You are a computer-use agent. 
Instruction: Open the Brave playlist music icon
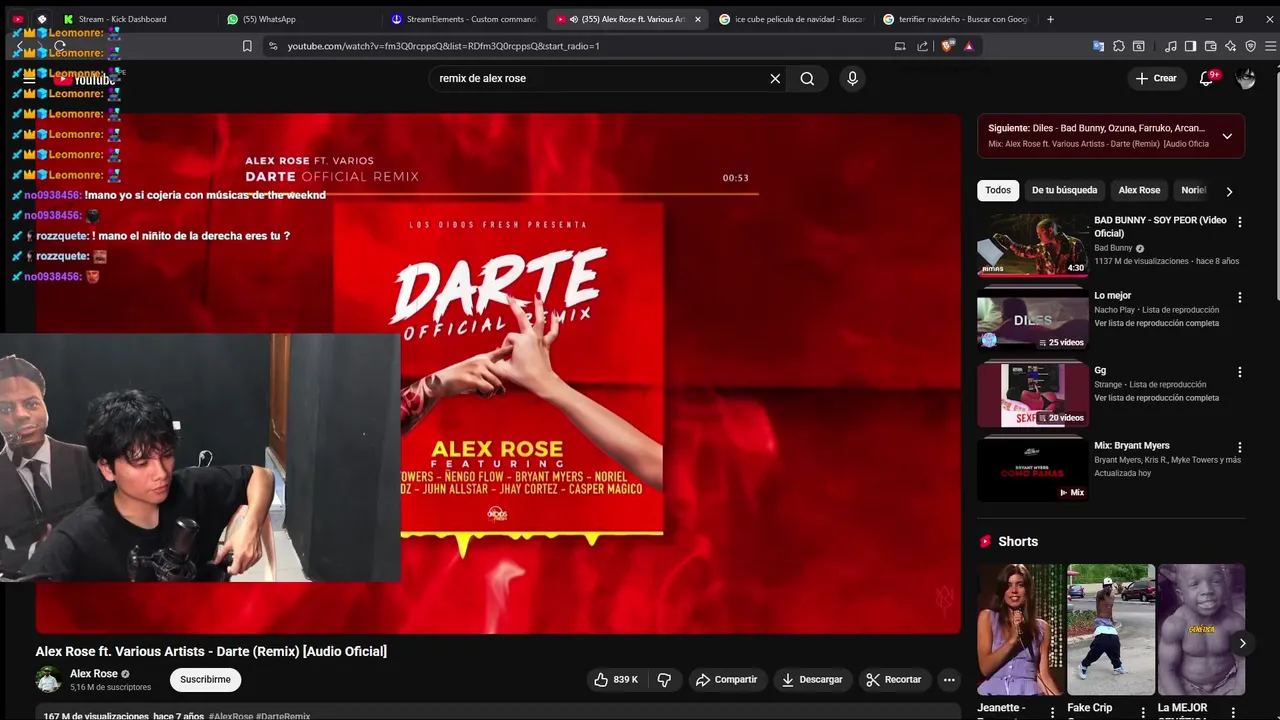1171,46
